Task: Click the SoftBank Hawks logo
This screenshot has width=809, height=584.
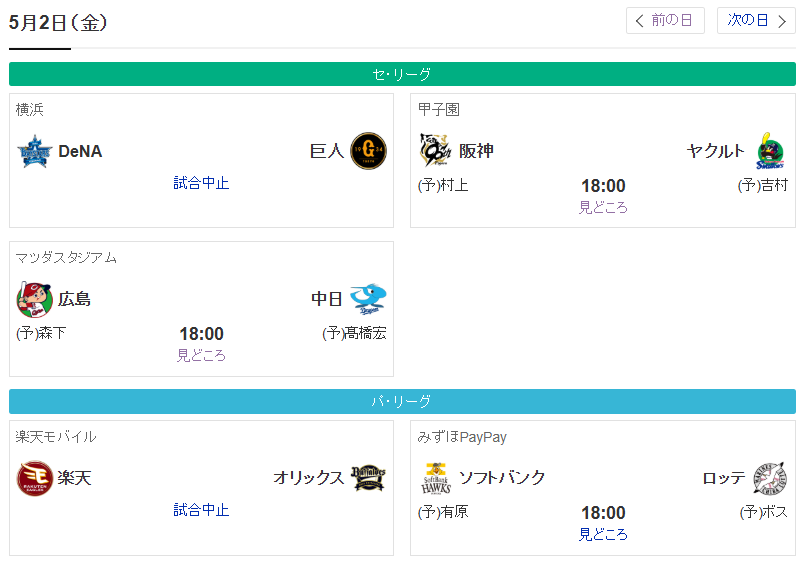Action: point(436,478)
